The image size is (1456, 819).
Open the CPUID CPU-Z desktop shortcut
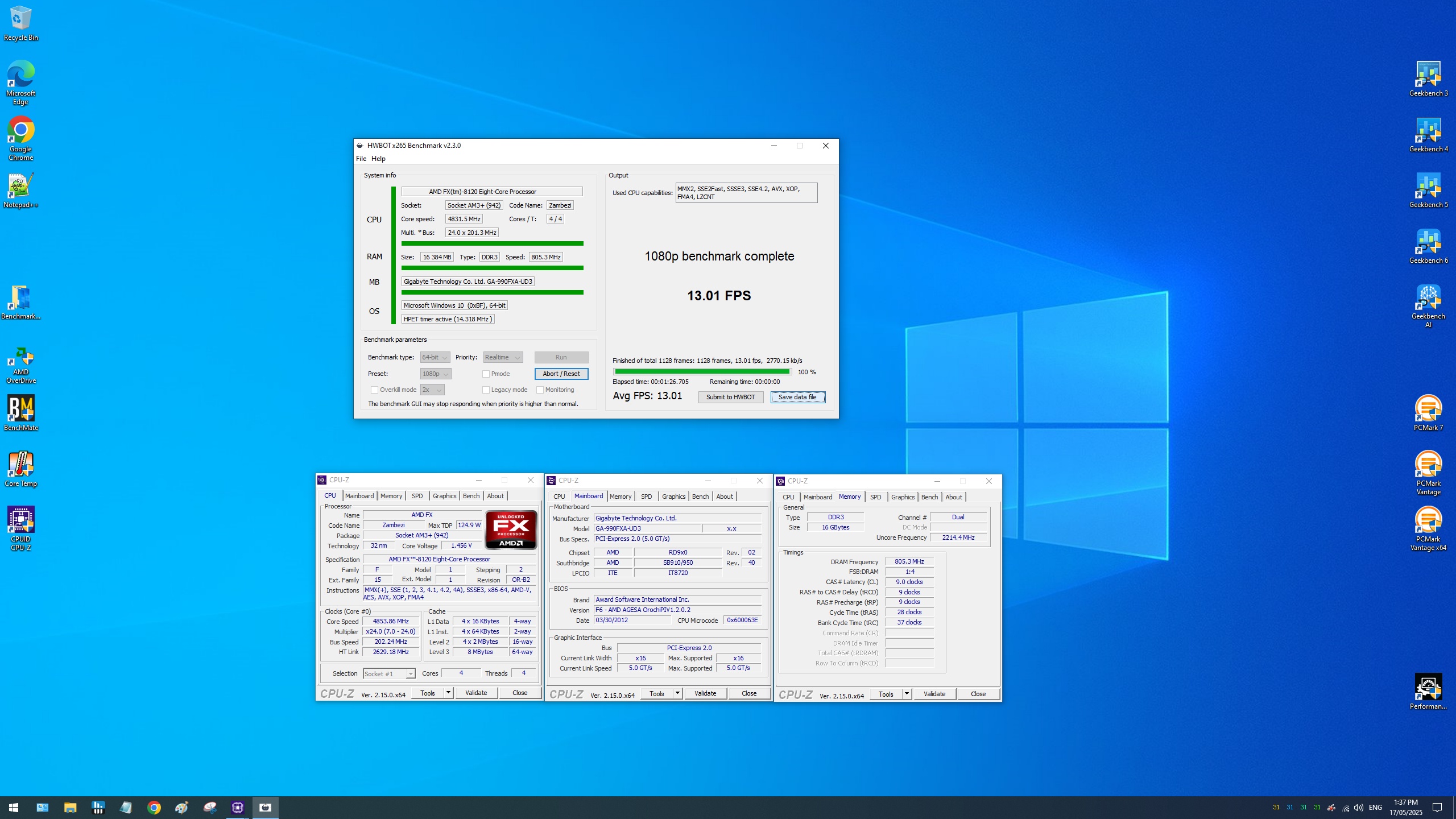[20, 528]
